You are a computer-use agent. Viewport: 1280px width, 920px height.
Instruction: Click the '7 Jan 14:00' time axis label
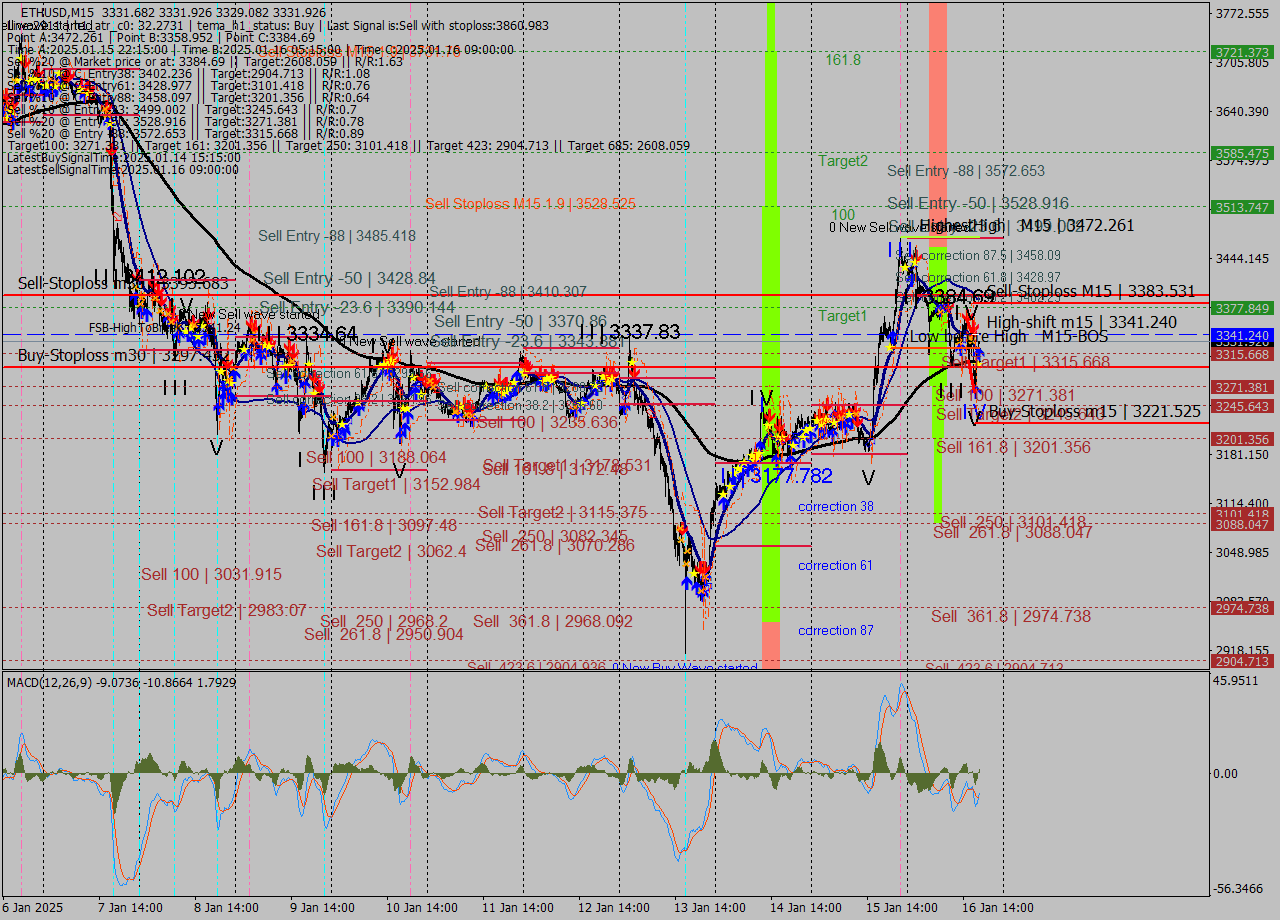point(129,908)
